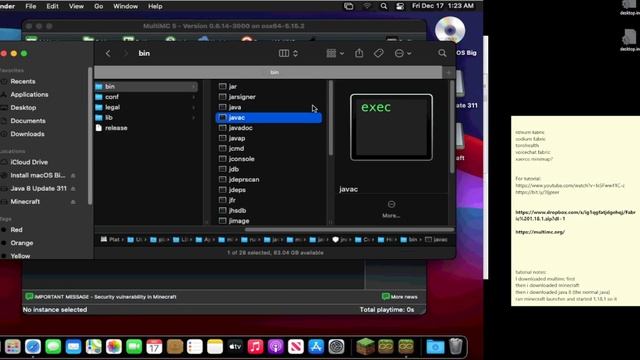
Task: Open the dropbox.com link in sticky note
Action: click(575, 216)
